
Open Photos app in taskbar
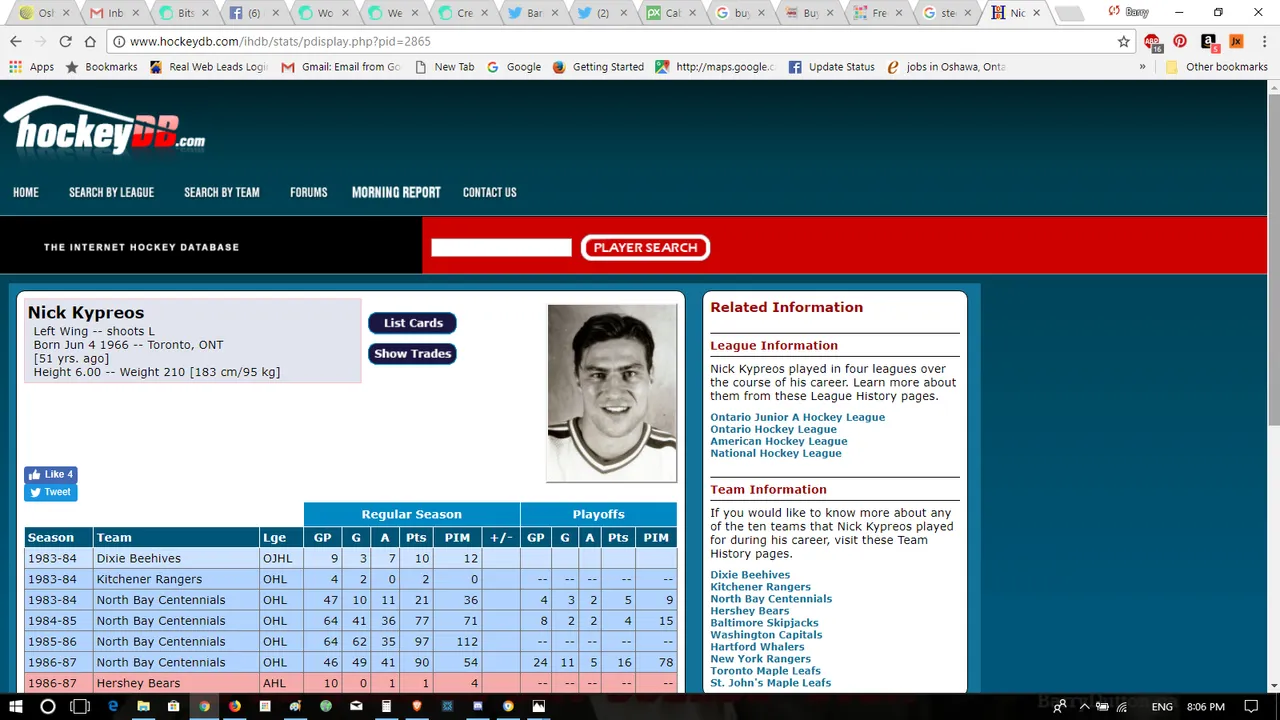click(538, 706)
